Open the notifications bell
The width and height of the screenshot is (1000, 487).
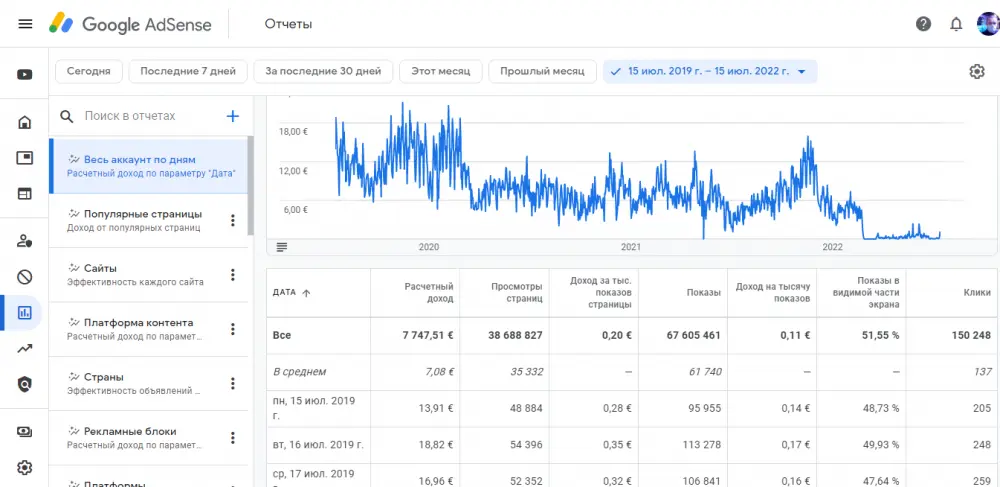point(956,24)
